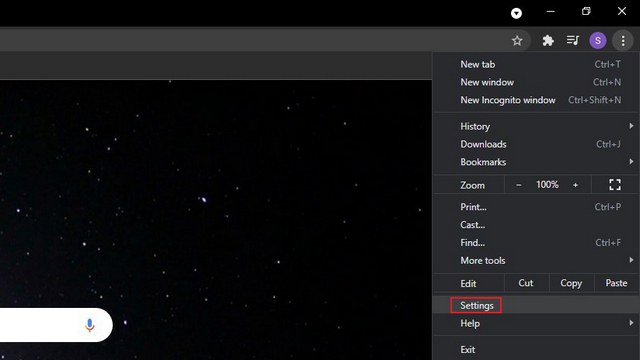Decrease zoom with the minus button
Image resolution: width=640 pixels, height=360 pixels.
[x=518, y=185]
